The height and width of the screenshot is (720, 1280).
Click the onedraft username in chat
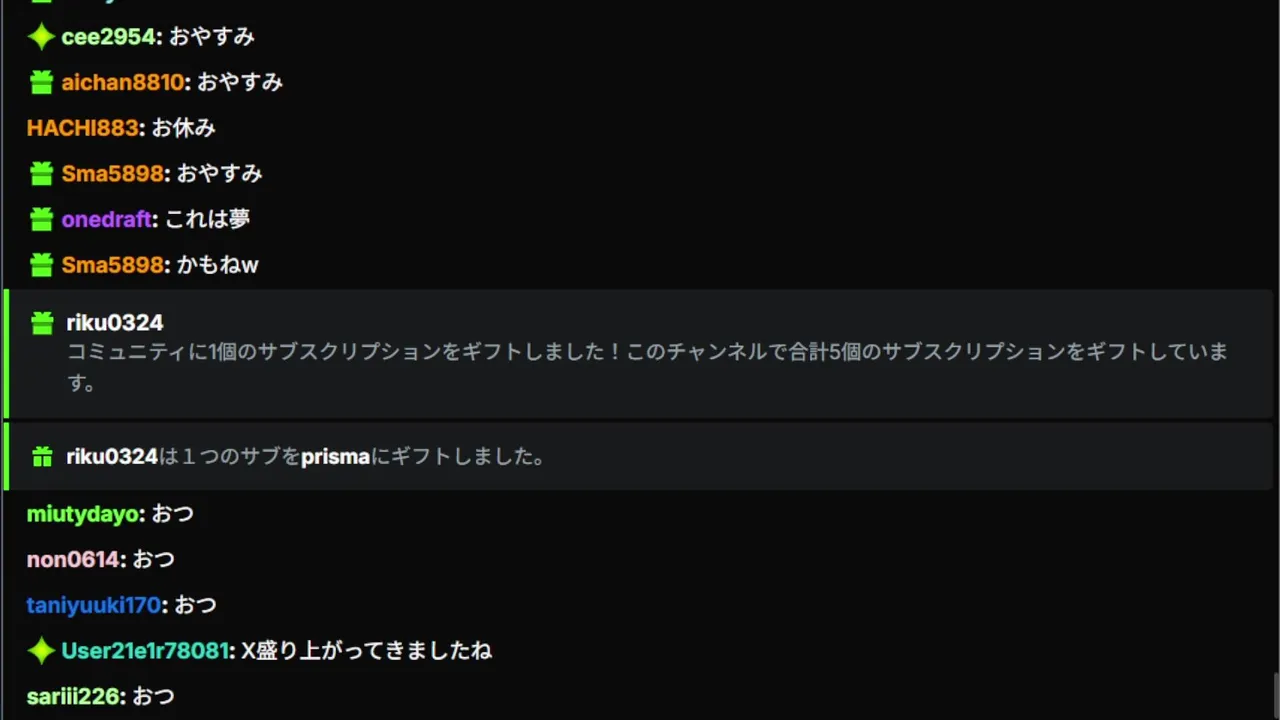tap(106, 219)
